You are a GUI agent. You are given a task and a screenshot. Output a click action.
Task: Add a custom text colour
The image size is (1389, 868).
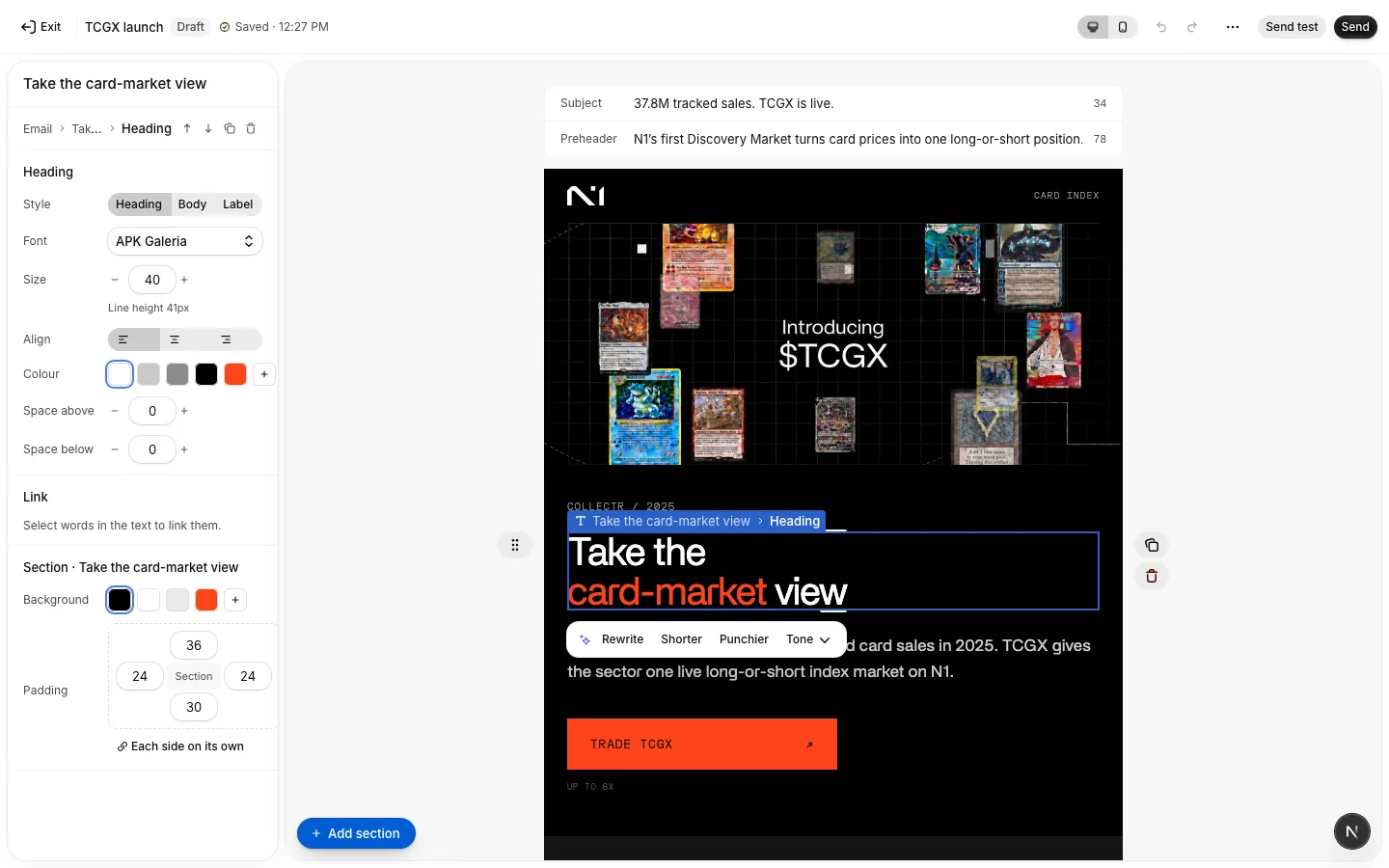coord(264,374)
